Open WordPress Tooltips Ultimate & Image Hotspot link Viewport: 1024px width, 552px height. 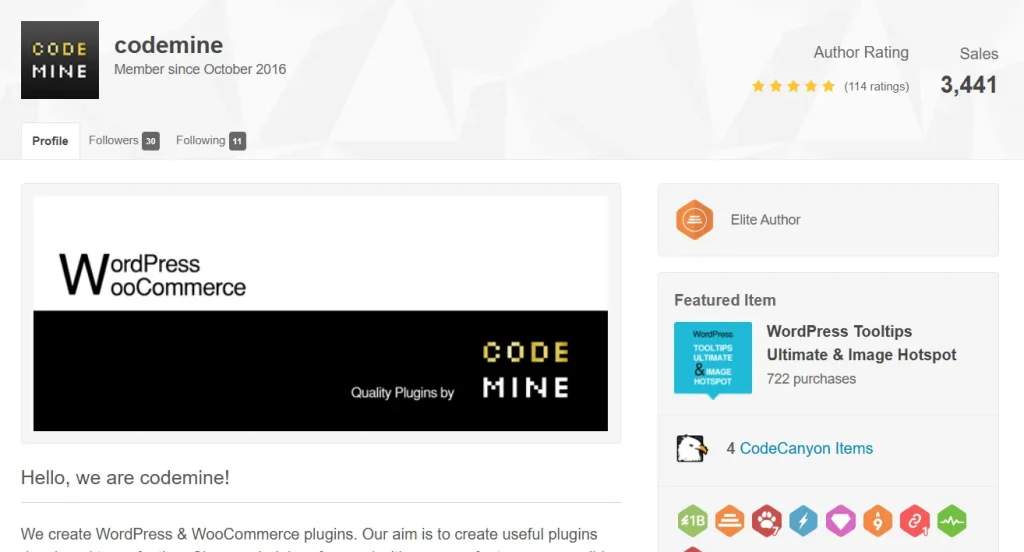(861, 343)
